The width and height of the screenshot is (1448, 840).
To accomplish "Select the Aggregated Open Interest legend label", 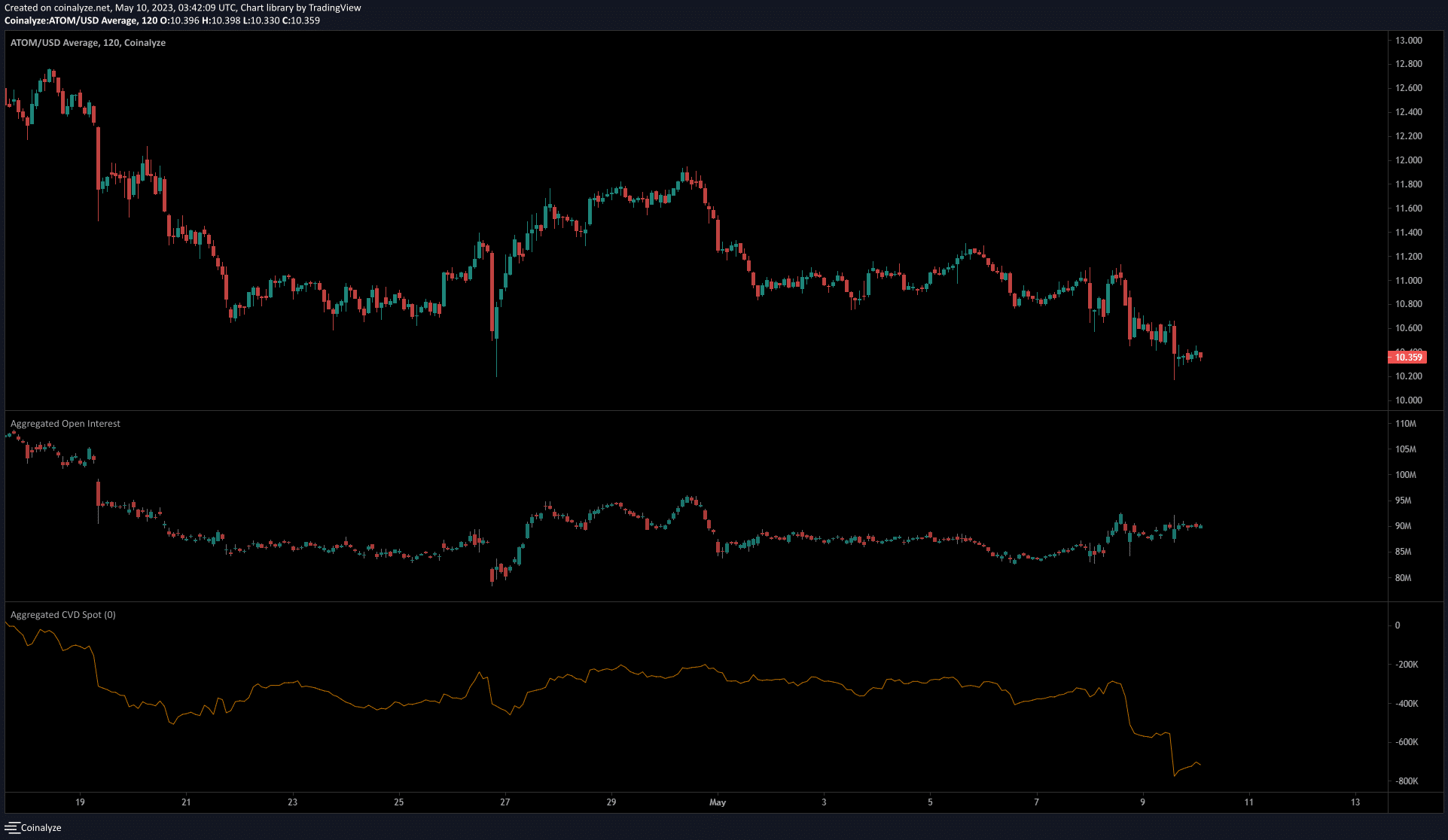I will click(x=66, y=424).
